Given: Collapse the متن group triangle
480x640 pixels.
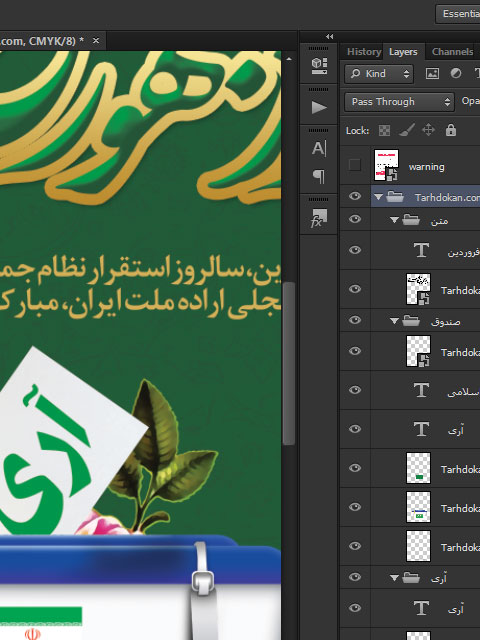Looking at the screenshot, I should [394, 220].
